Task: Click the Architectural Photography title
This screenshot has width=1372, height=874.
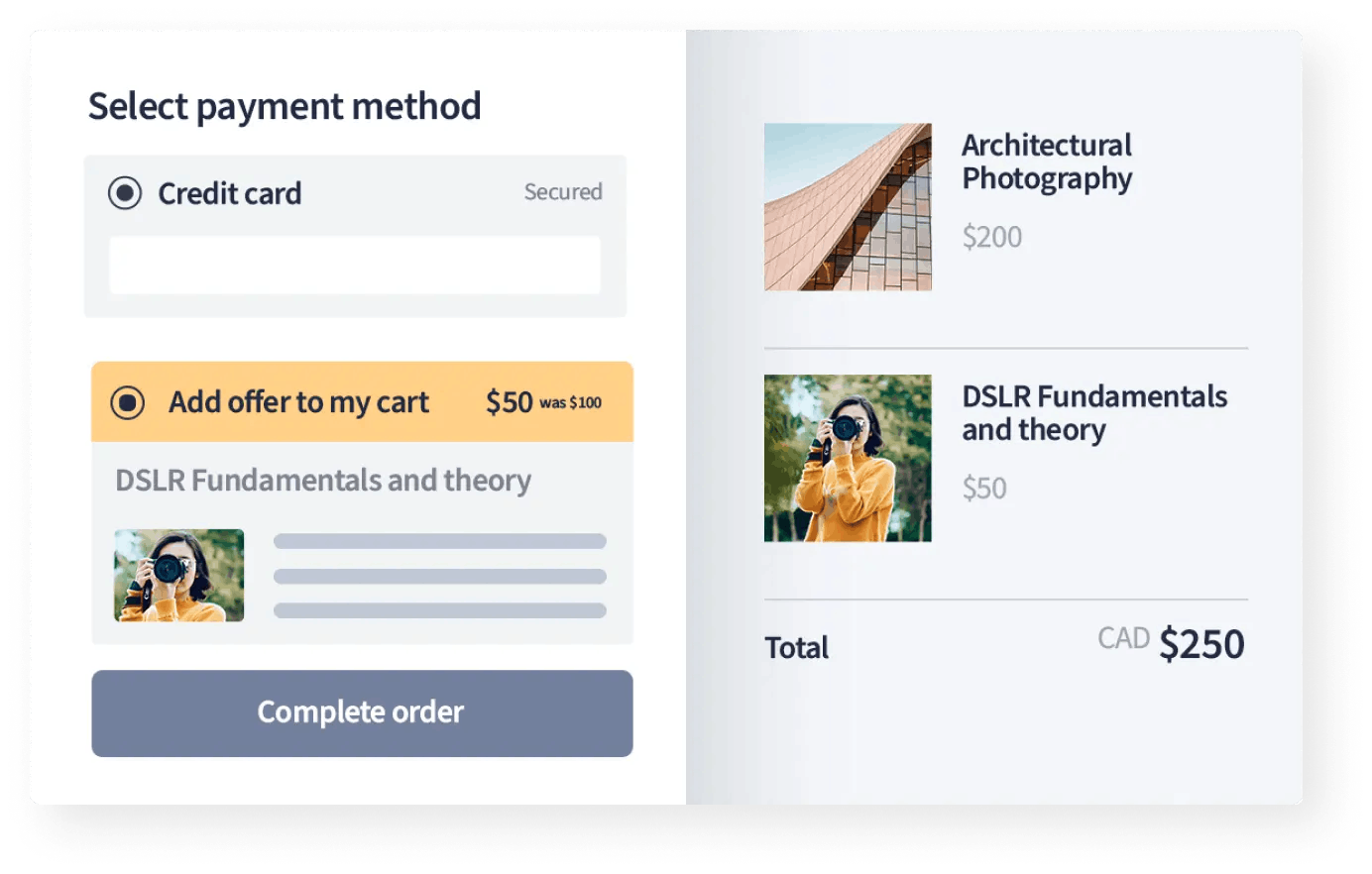Action: tap(1047, 162)
